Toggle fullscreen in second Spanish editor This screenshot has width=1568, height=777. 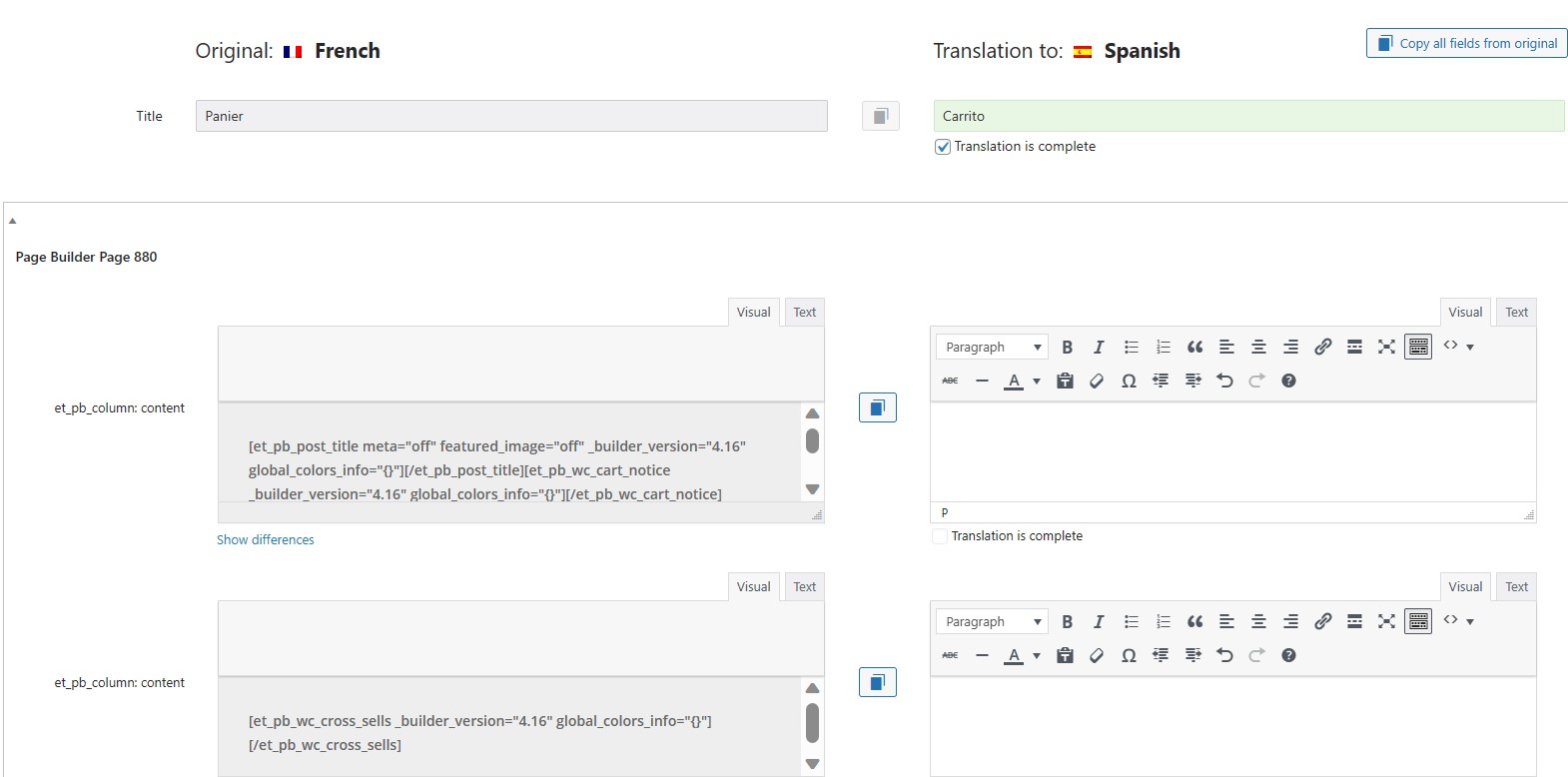[x=1386, y=621]
